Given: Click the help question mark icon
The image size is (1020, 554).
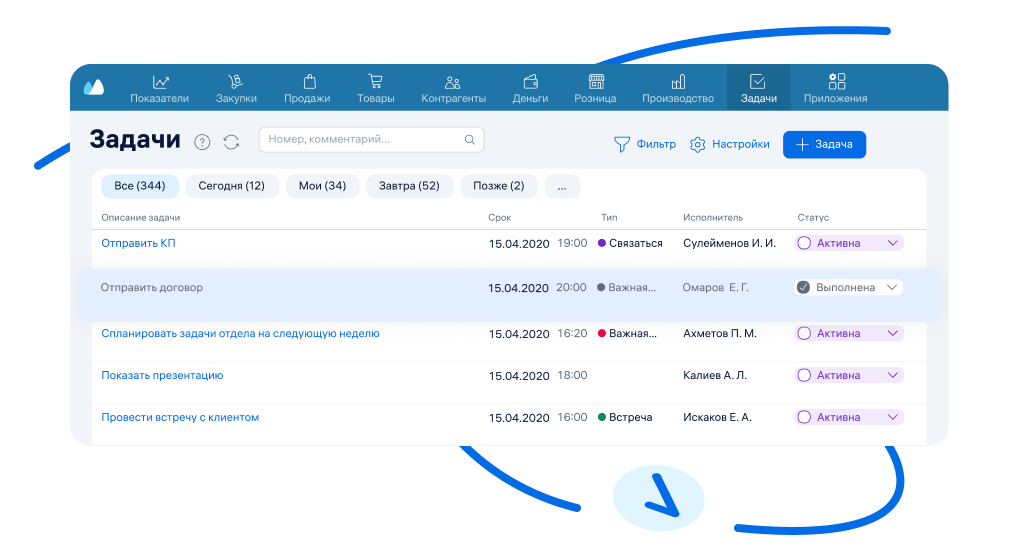Looking at the screenshot, I should (x=202, y=142).
